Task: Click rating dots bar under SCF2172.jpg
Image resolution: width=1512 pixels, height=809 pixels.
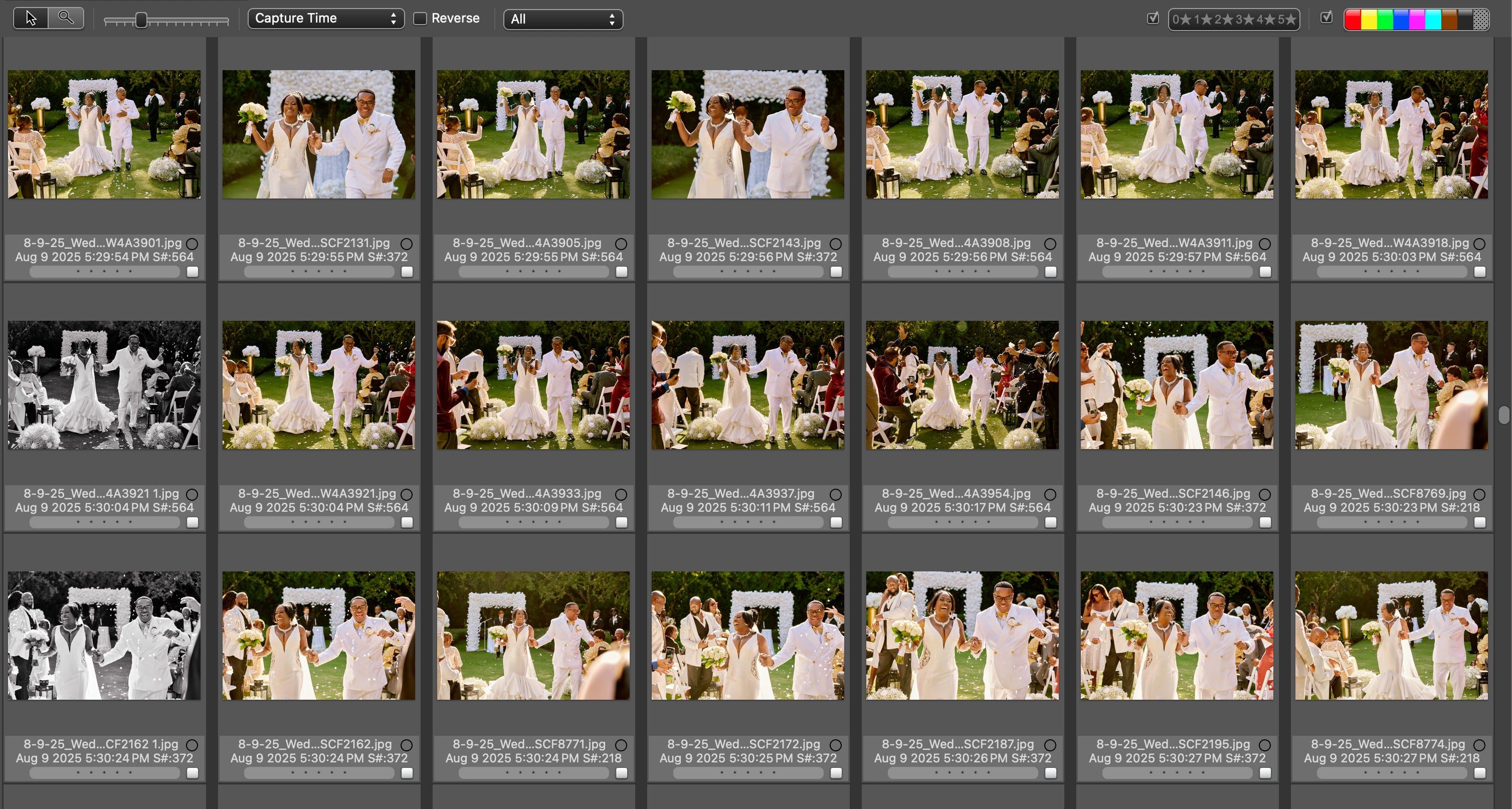Action: pyautogui.click(x=748, y=772)
